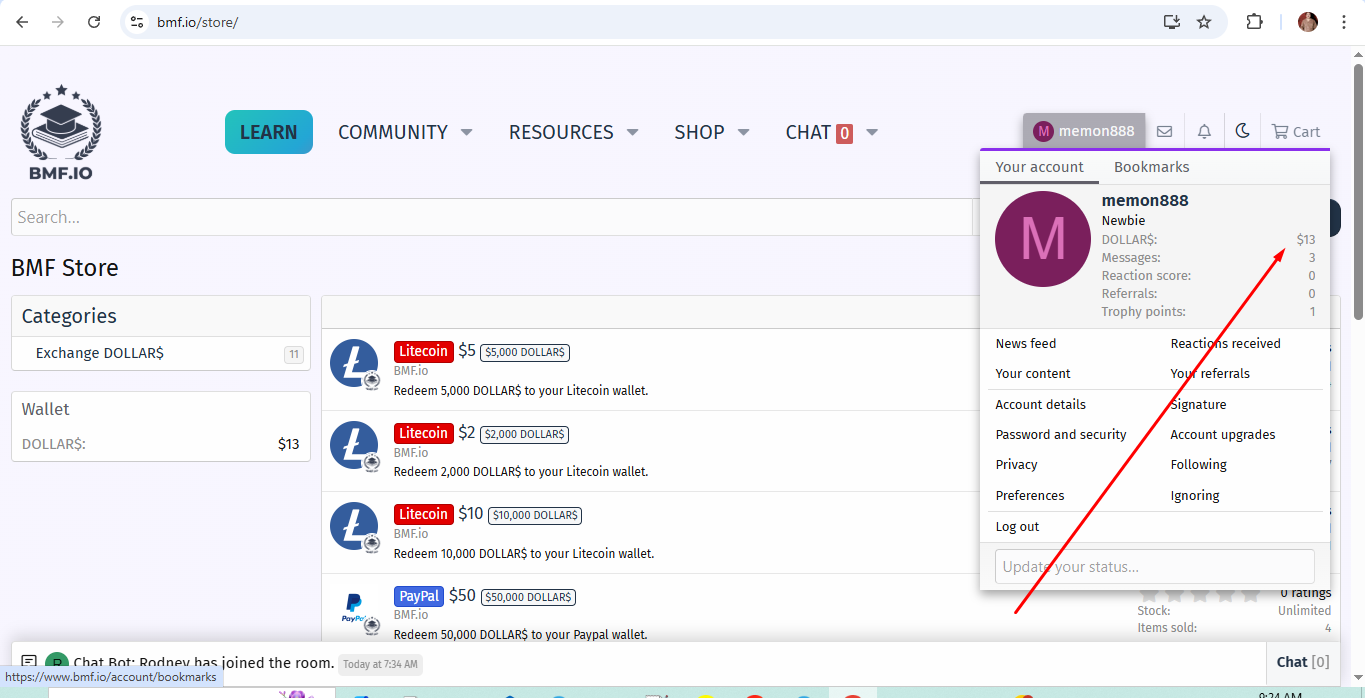
Task: Open Your content link
Action: tap(1033, 373)
